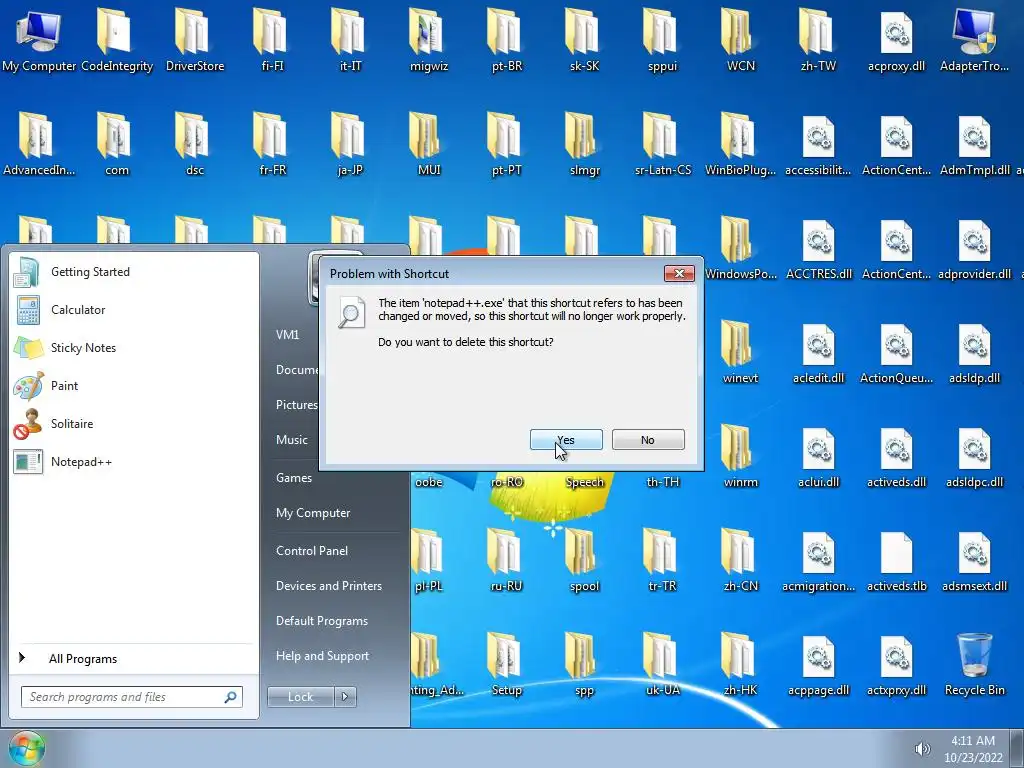The width and height of the screenshot is (1024, 768).
Task: Click the Windows Start orb
Action: tap(26, 748)
